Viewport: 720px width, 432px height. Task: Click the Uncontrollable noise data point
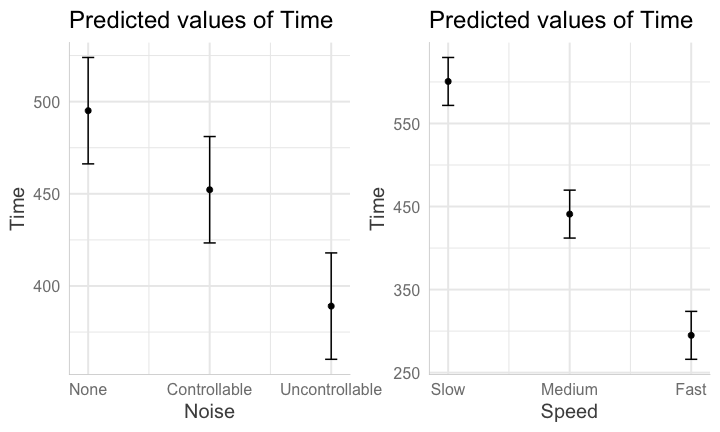331,306
